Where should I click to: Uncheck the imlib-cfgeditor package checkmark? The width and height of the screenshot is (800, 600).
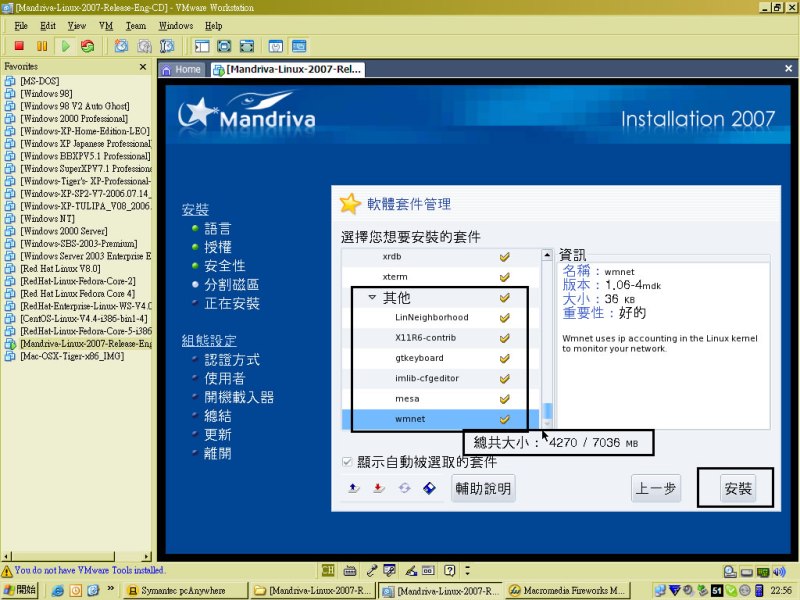(x=505, y=379)
